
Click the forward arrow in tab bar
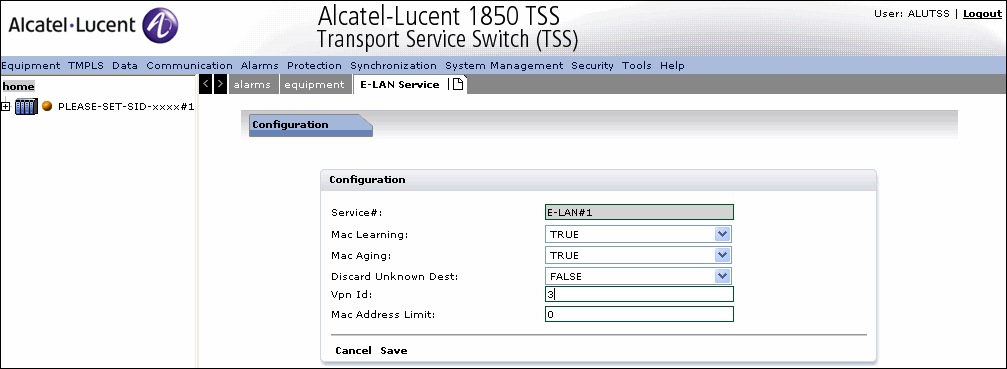pyautogui.click(x=220, y=84)
